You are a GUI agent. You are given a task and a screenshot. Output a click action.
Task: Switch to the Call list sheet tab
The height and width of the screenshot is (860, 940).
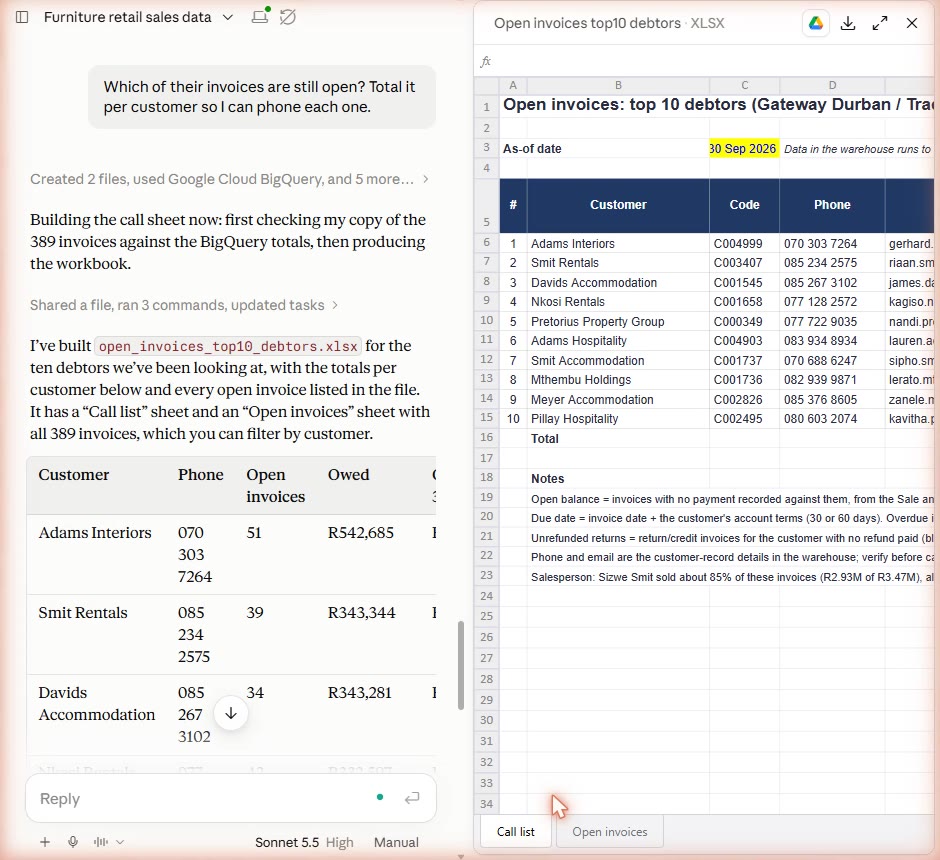516,831
